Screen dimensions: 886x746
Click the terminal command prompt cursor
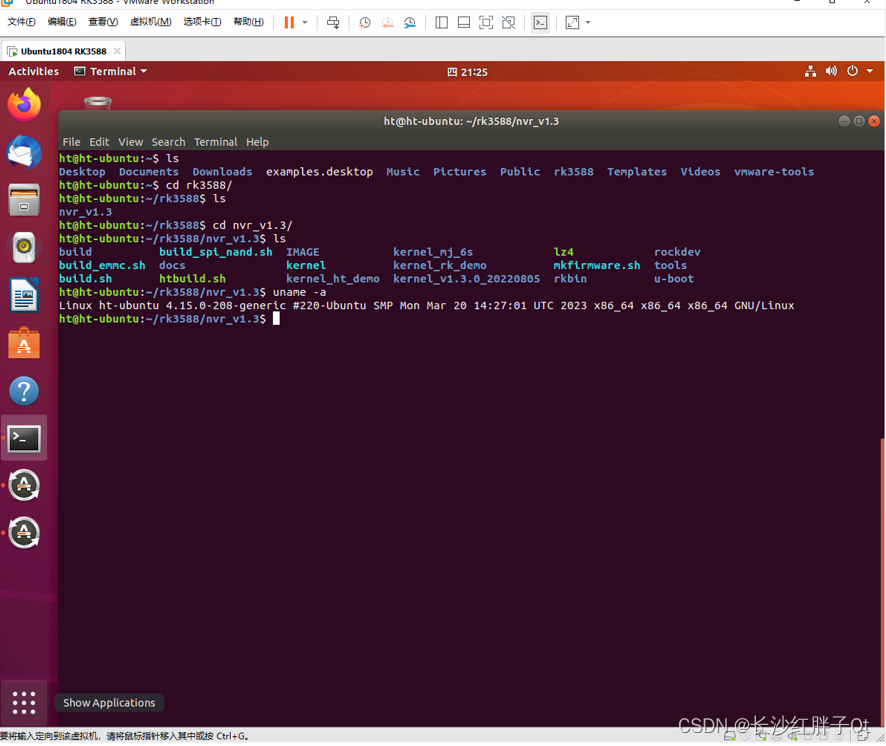pyautogui.click(x=276, y=319)
